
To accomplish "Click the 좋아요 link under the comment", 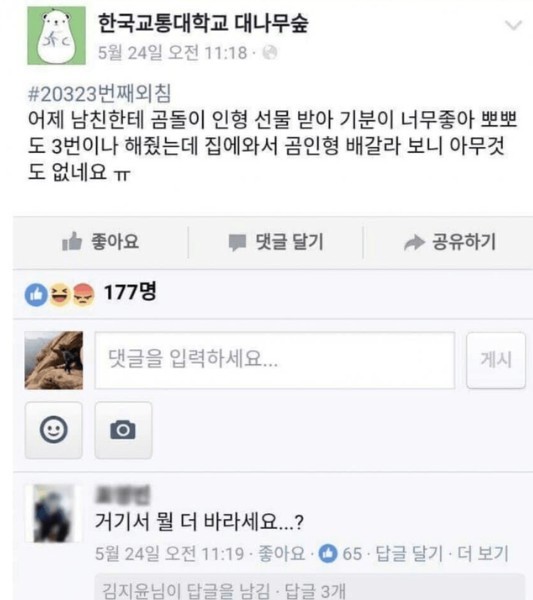I will point(282,553).
